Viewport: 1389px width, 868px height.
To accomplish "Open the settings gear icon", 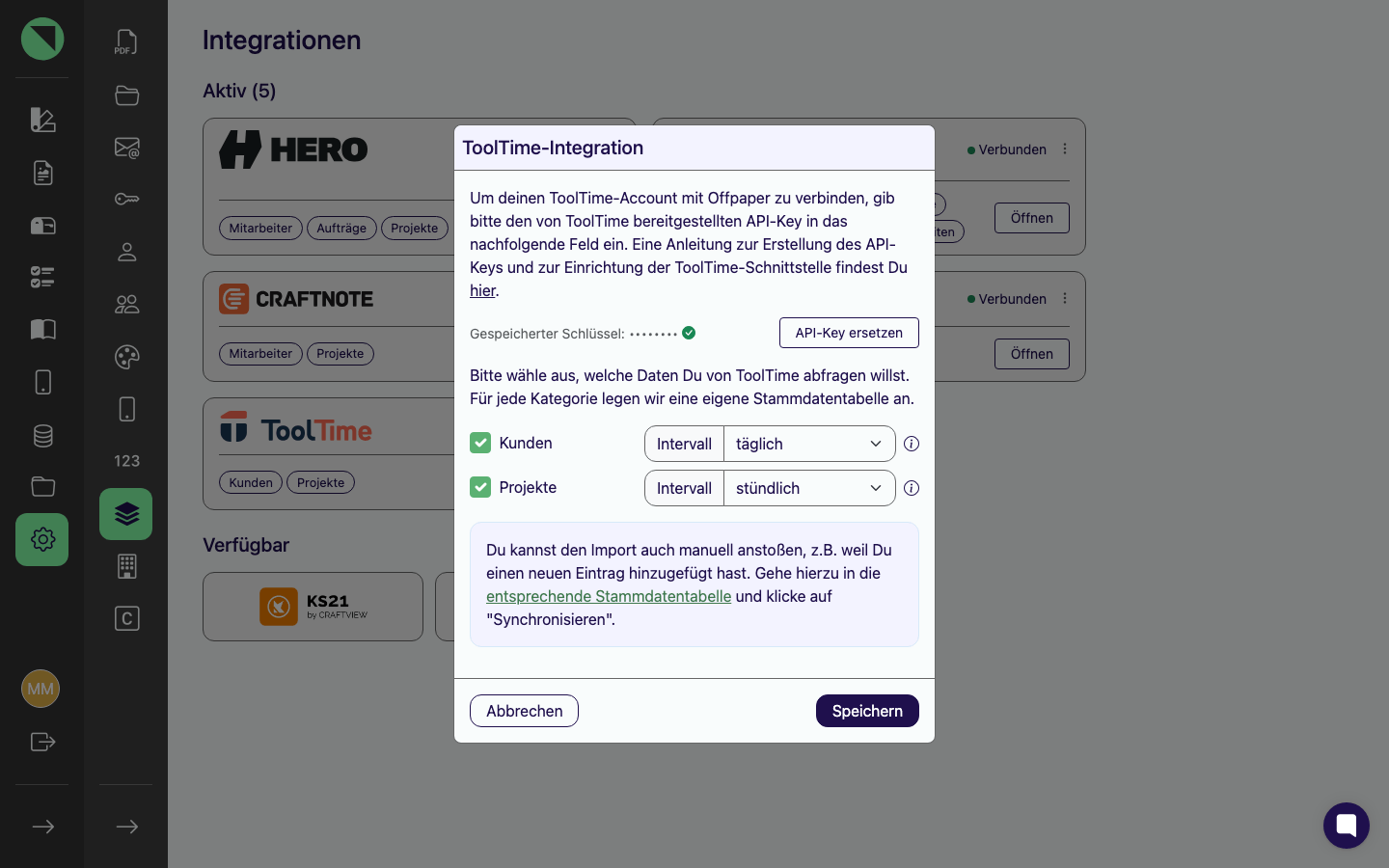I will coord(42,539).
